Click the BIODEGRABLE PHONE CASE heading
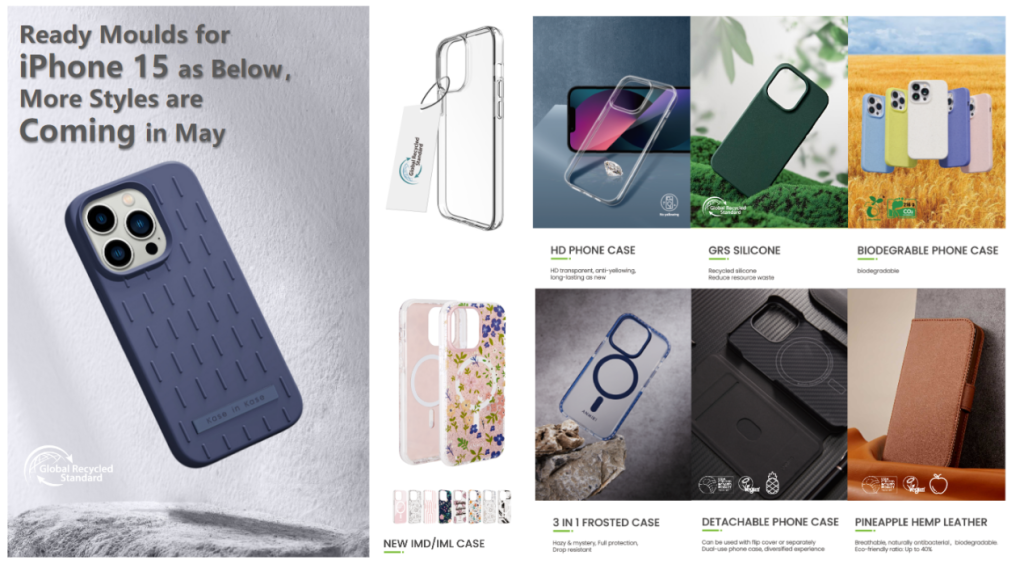The width and height of the screenshot is (1024, 572). click(x=927, y=250)
